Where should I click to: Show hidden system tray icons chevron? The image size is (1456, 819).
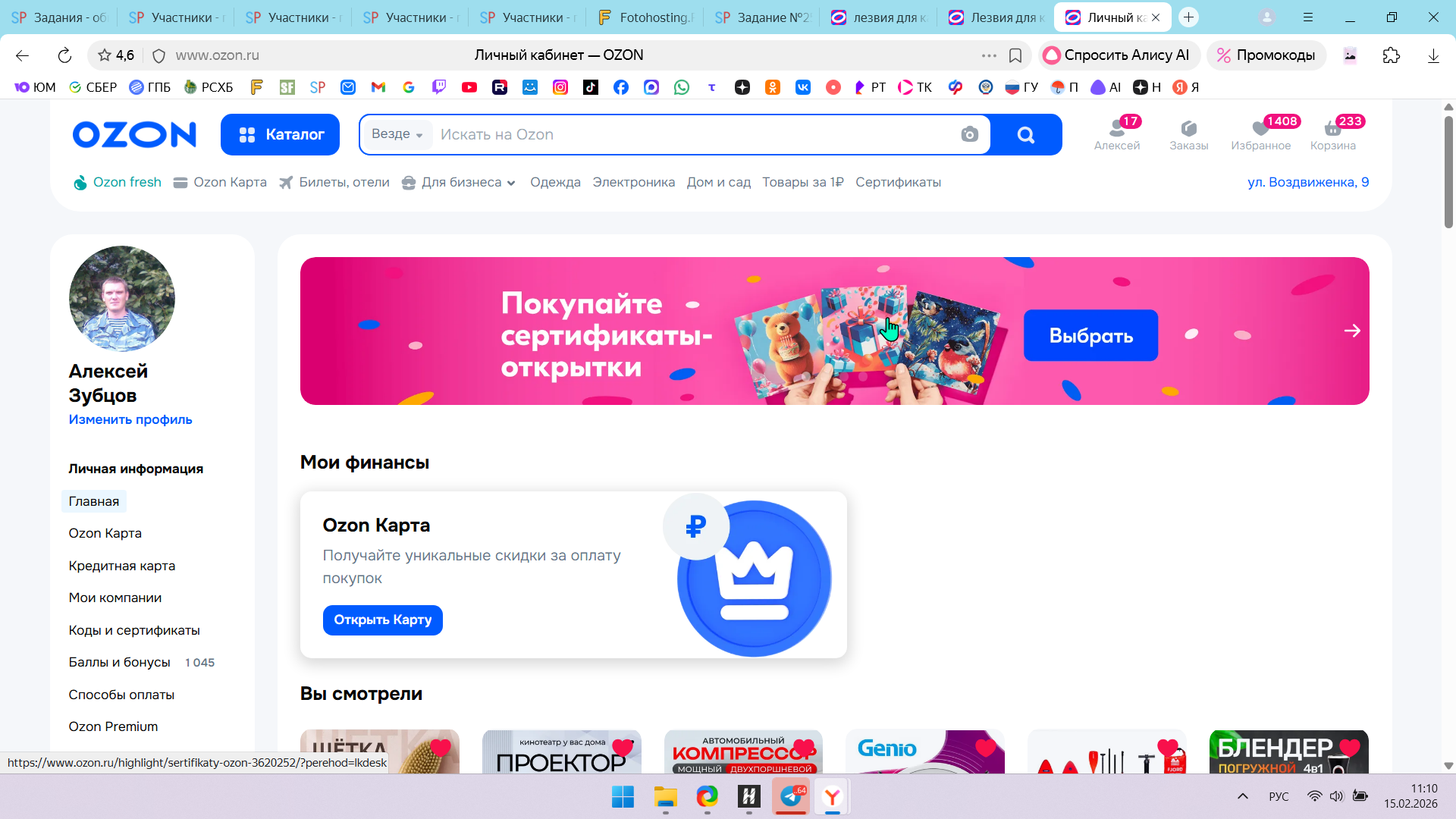click(x=1243, y=796)
